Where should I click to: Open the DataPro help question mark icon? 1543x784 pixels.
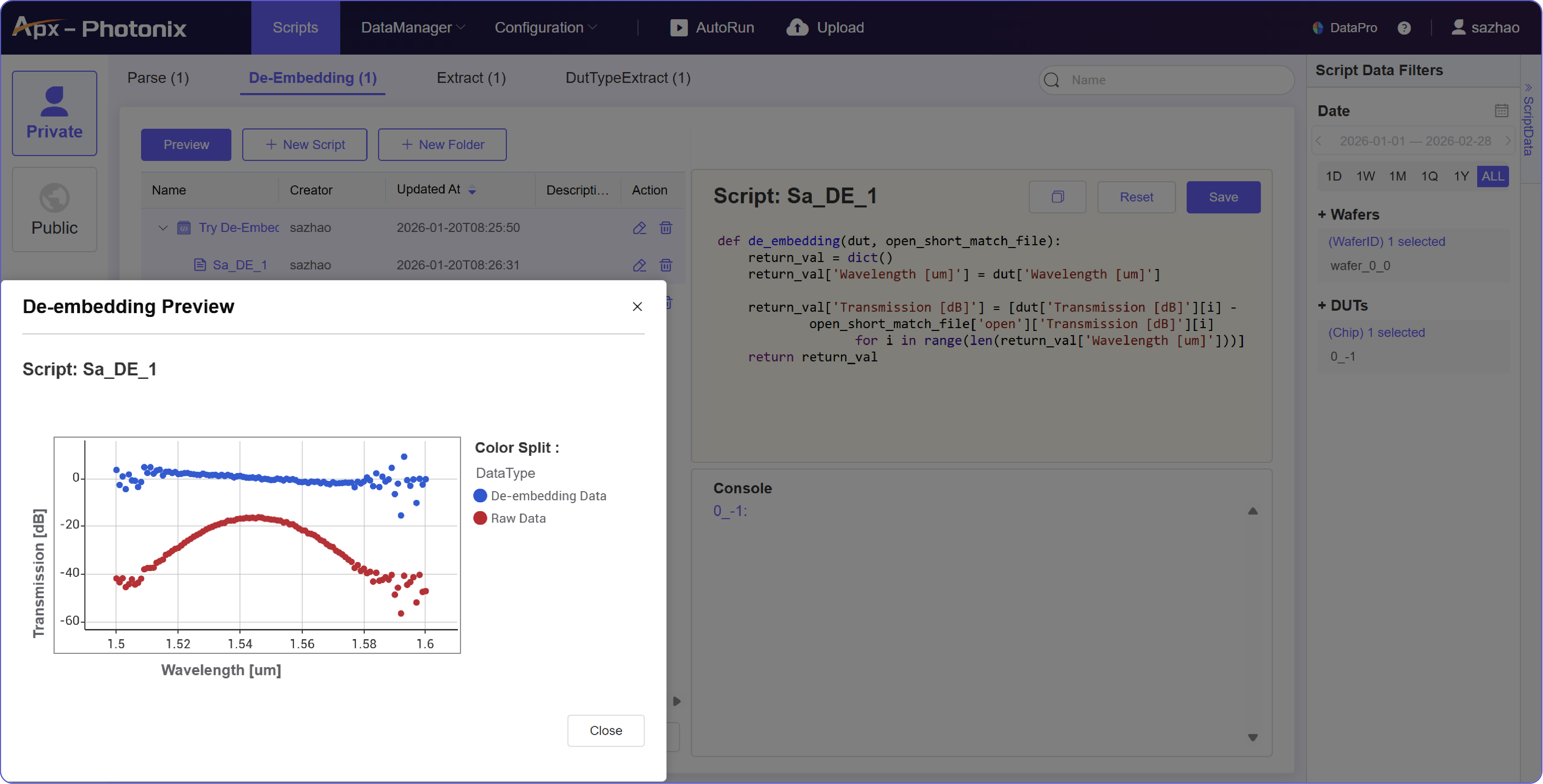click(1405, 28)
